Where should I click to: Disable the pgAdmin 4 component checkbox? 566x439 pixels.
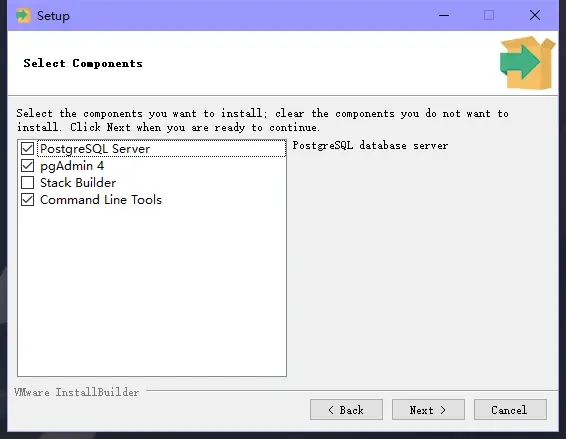(27, 166)
